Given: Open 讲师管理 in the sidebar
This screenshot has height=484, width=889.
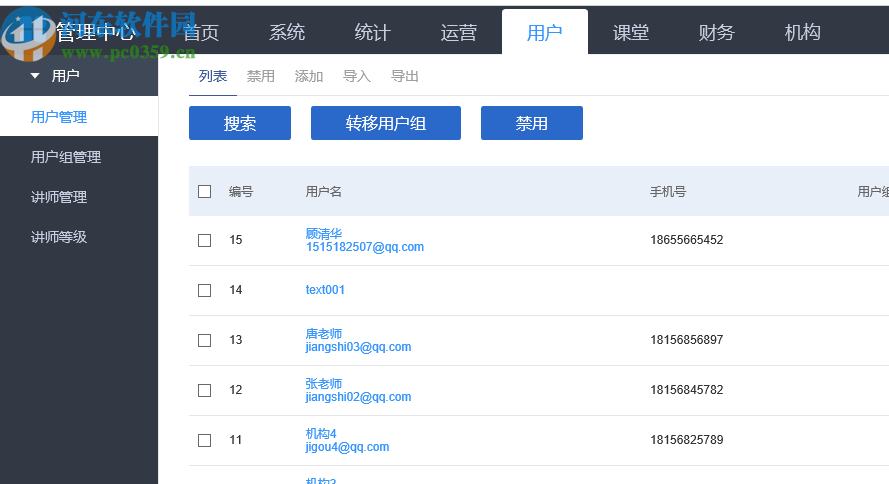Looking at the screenshot, I should 59,197.
